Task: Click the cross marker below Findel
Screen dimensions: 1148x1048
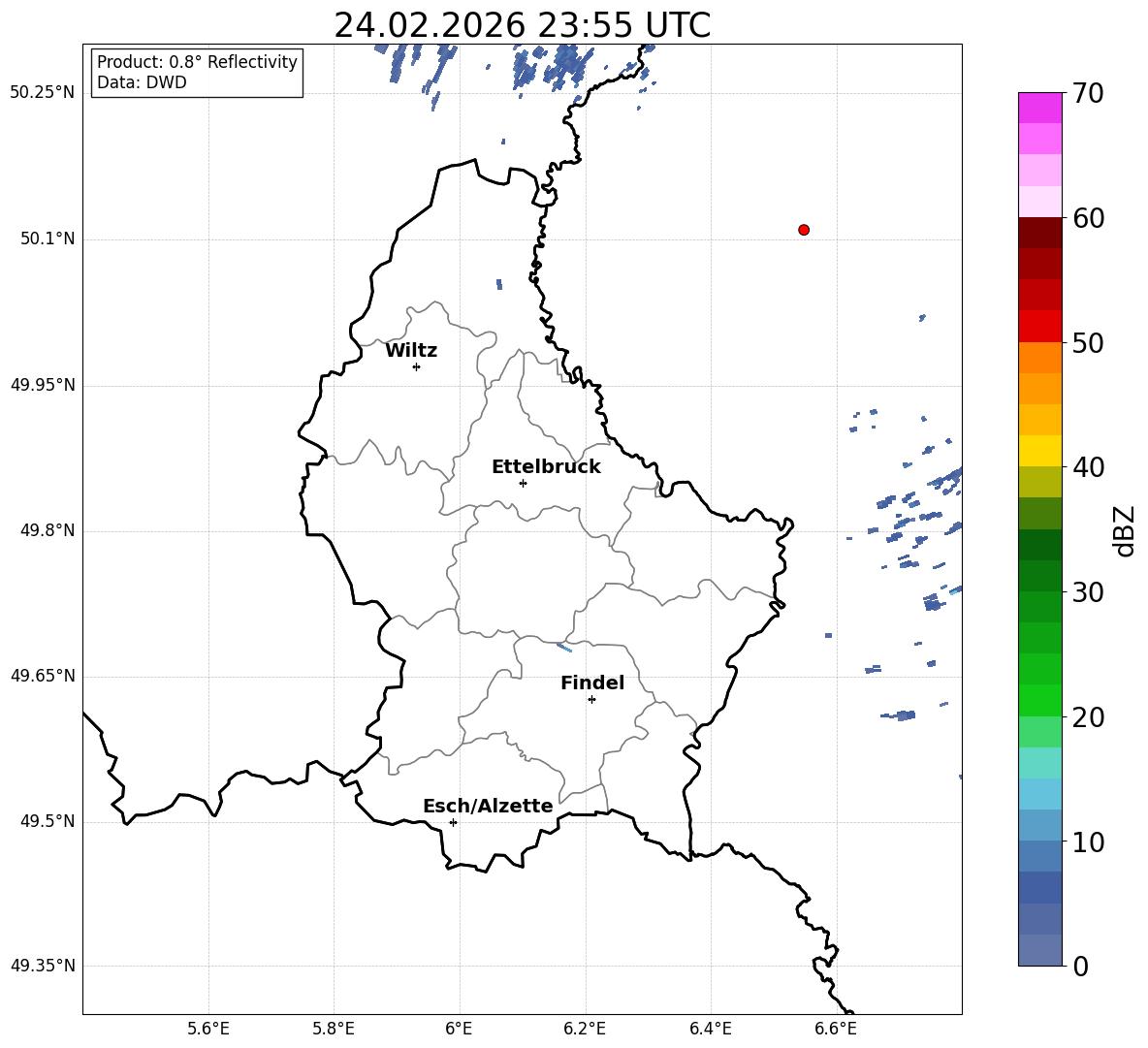Action: (x=591, y=700)
